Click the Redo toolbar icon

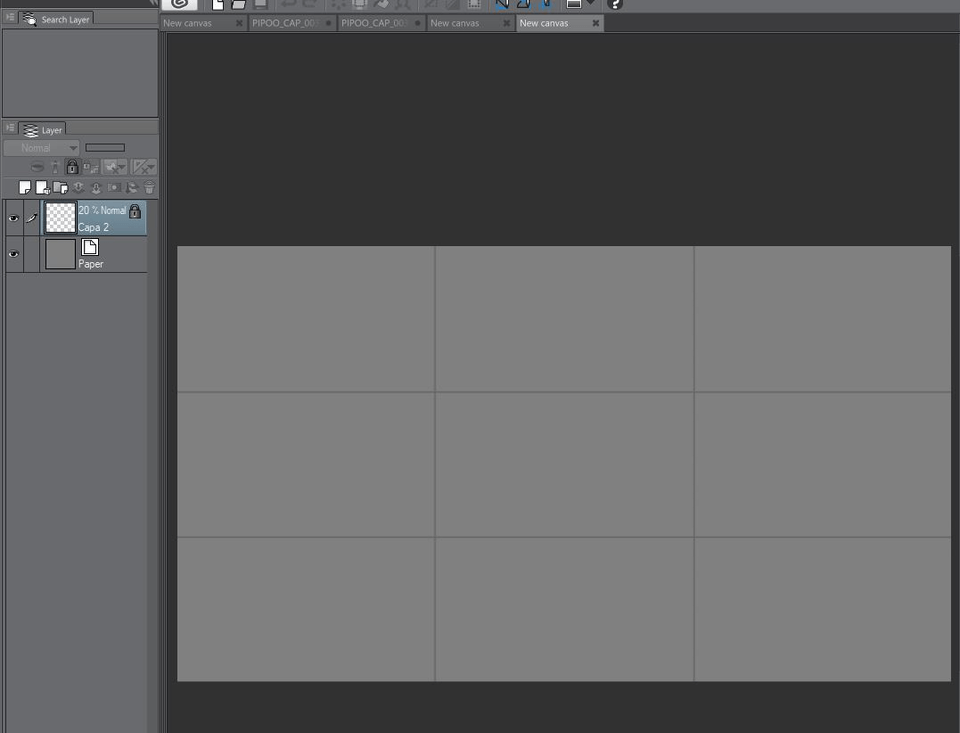pos(310,4)
